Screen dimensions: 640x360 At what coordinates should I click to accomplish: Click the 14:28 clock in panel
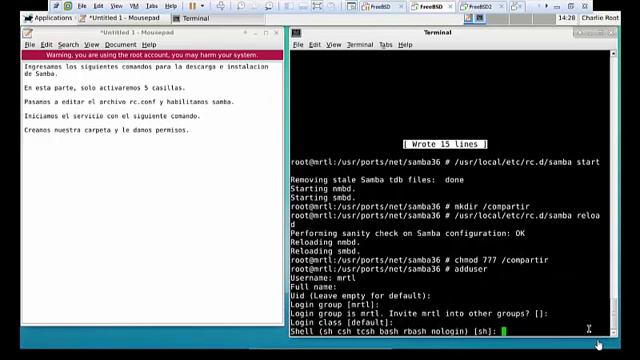(x=567, y=18)
